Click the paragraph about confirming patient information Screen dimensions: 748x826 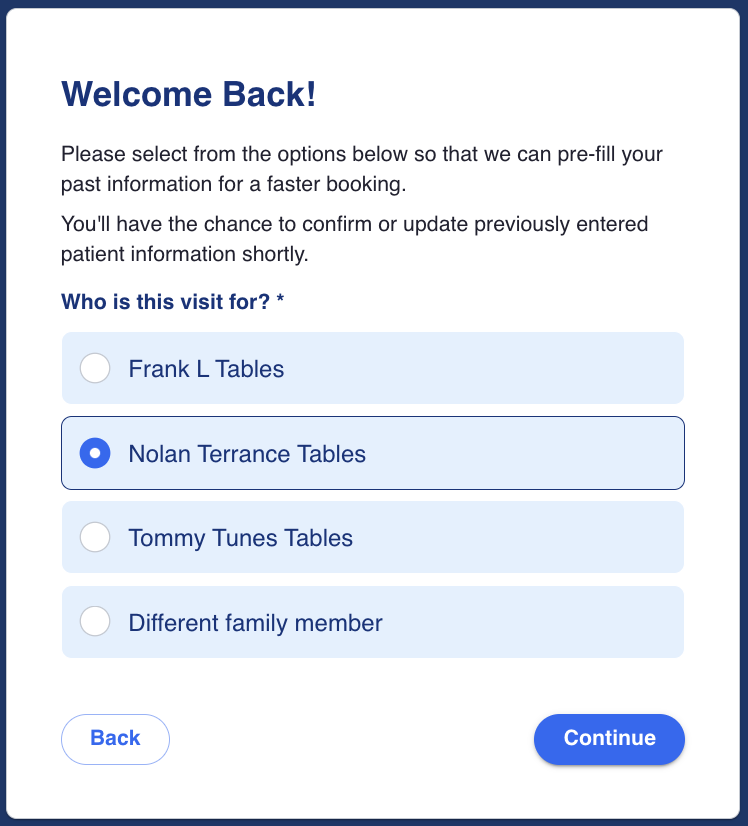[x=354, y=238]
